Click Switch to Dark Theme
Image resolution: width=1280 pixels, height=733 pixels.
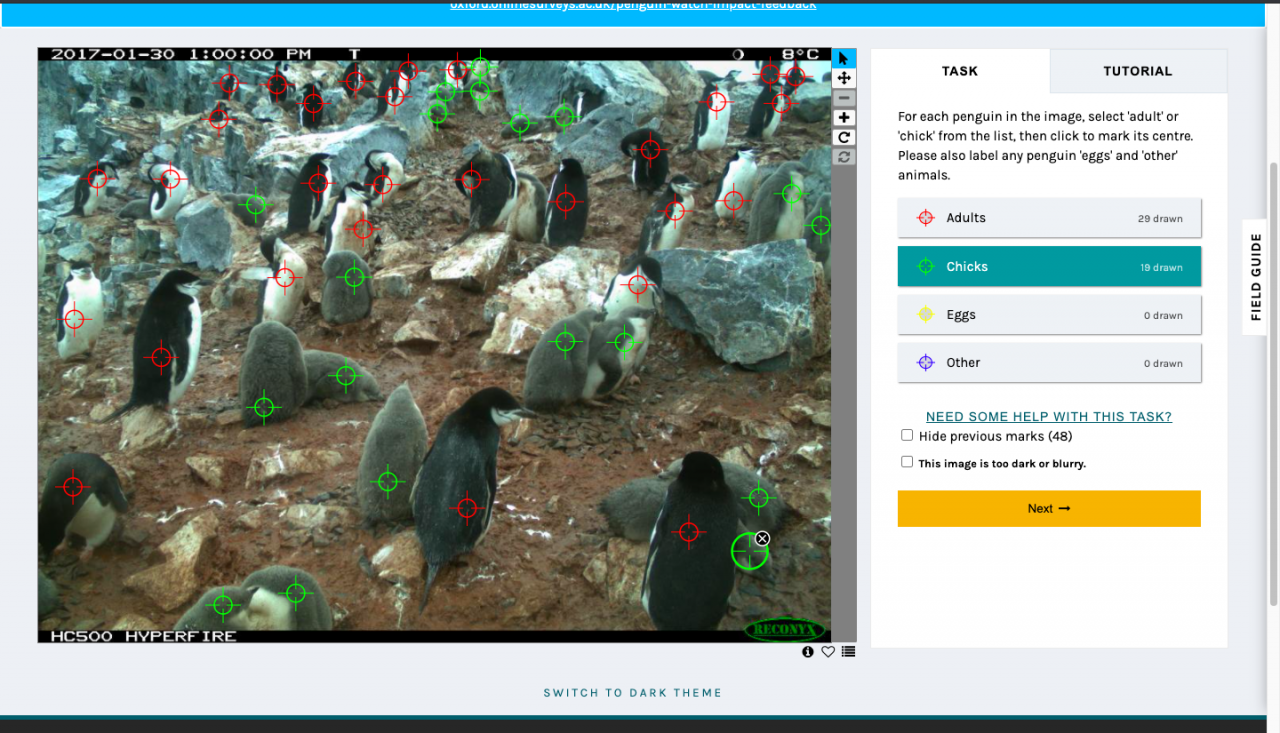click(x=633, y=693)
